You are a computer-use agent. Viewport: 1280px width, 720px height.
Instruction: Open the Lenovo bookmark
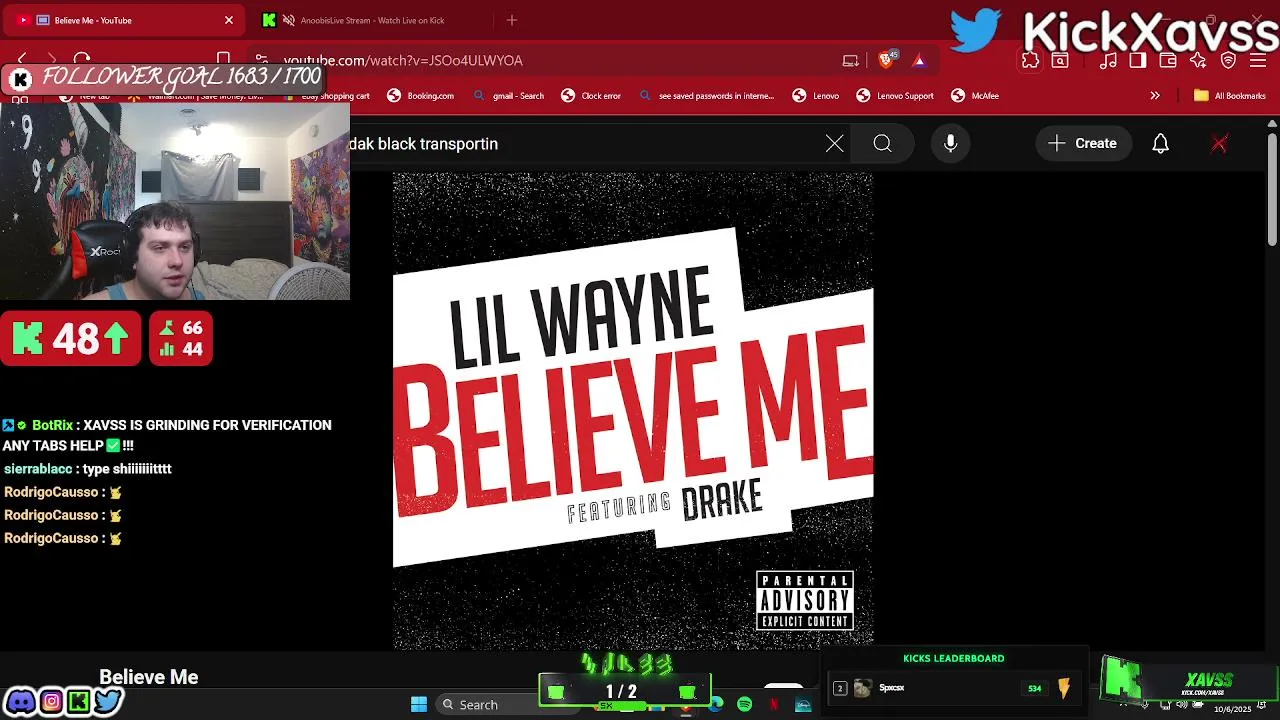[816, 96]
